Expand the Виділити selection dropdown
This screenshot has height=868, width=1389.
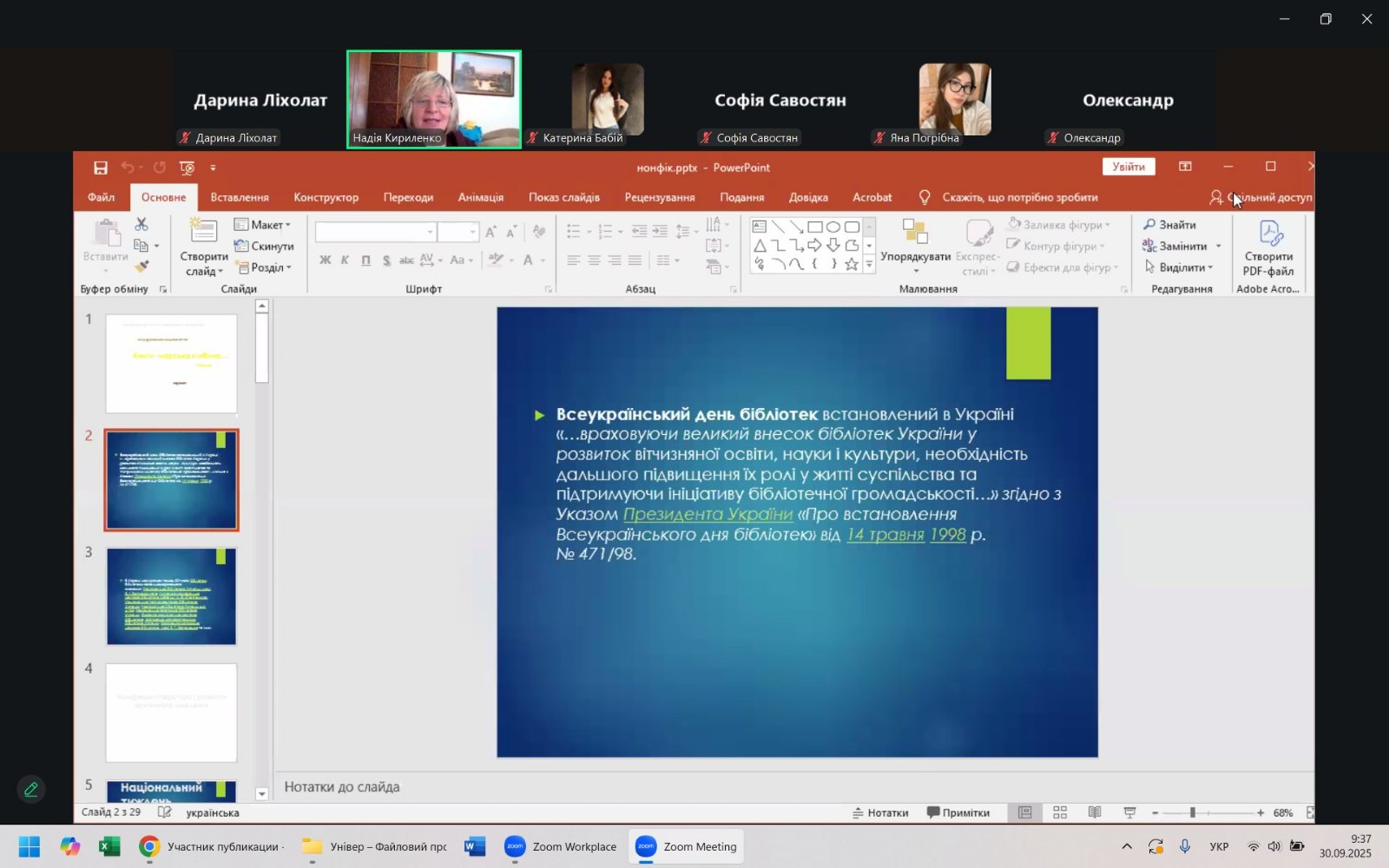(x=1180, y=267)
